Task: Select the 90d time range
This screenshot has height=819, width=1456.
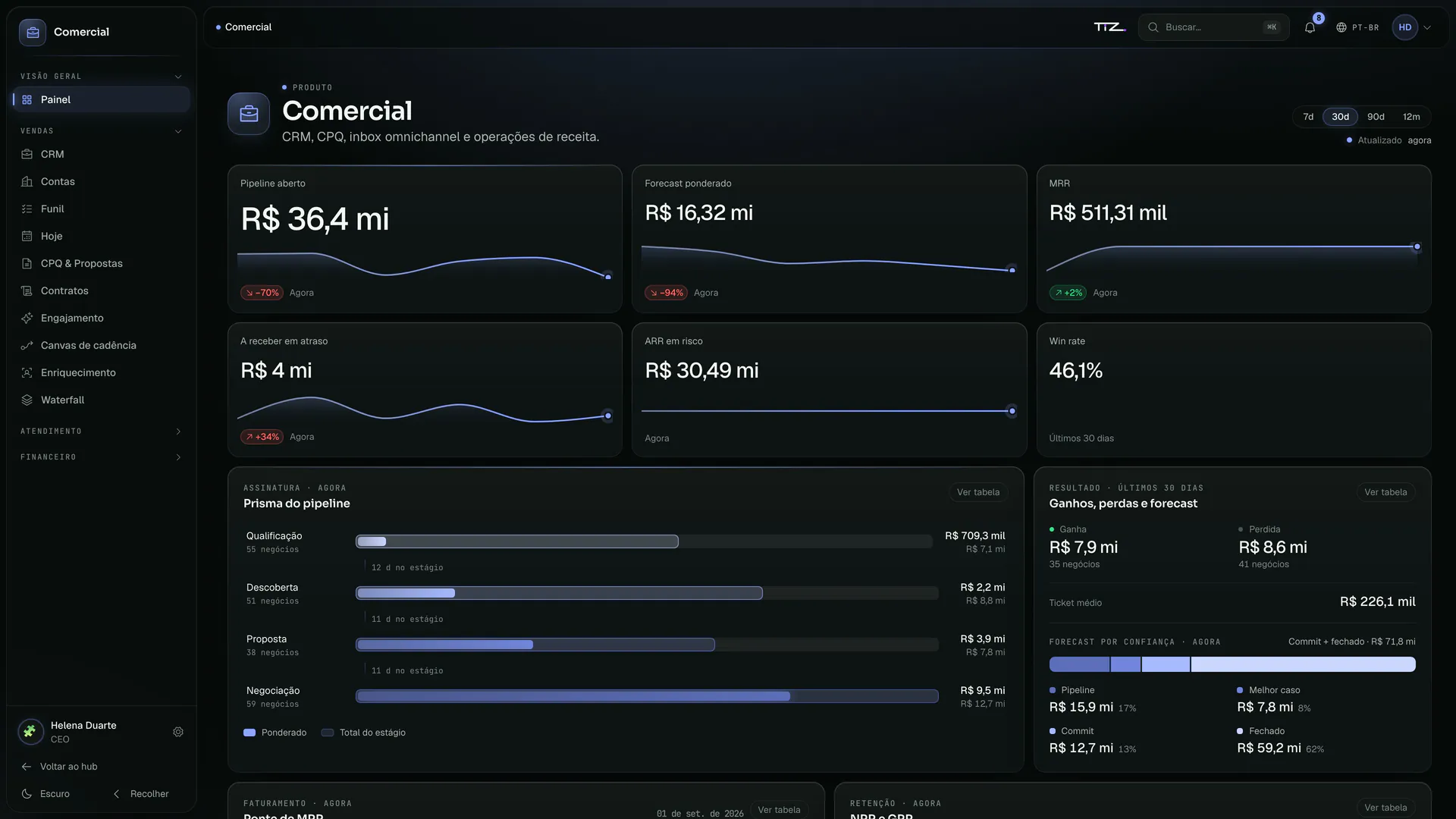Action: 1376,117
